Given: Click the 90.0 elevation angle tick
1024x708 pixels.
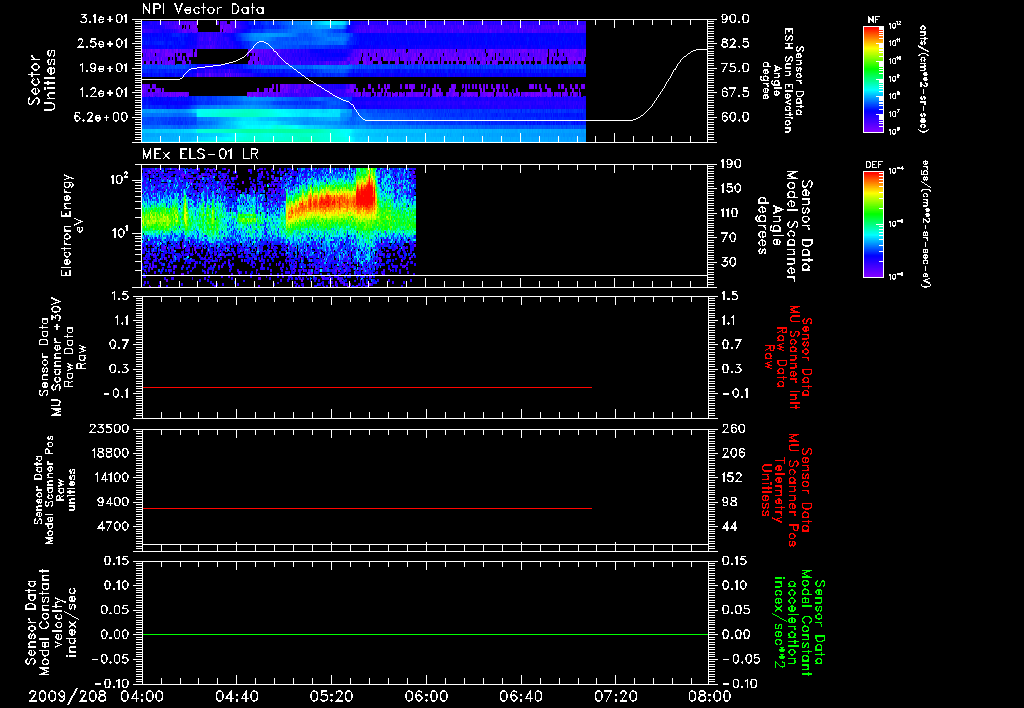Looking at the screenshot, I should point(735,19).
